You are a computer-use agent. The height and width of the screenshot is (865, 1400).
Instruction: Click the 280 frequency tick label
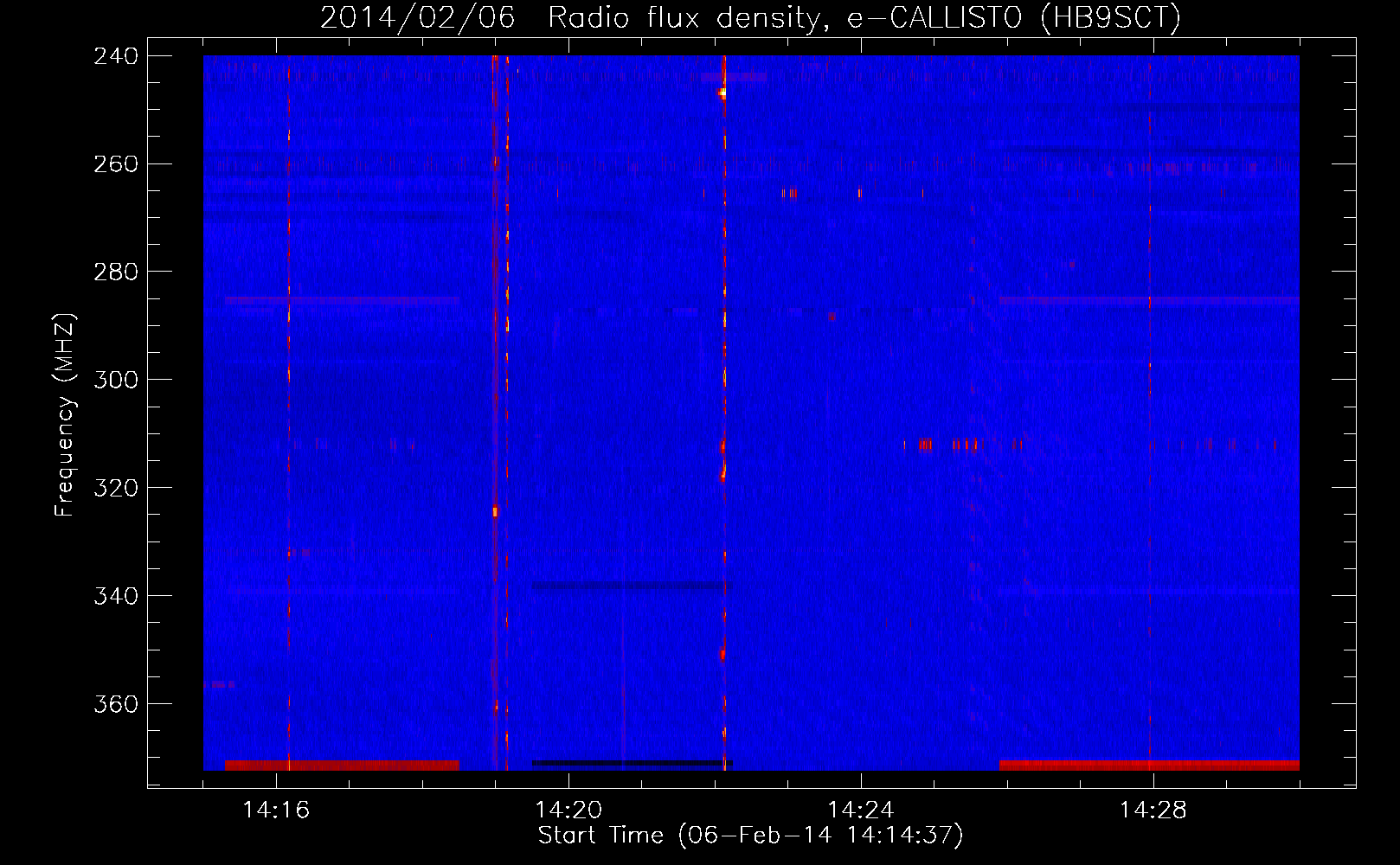point(115,272)
